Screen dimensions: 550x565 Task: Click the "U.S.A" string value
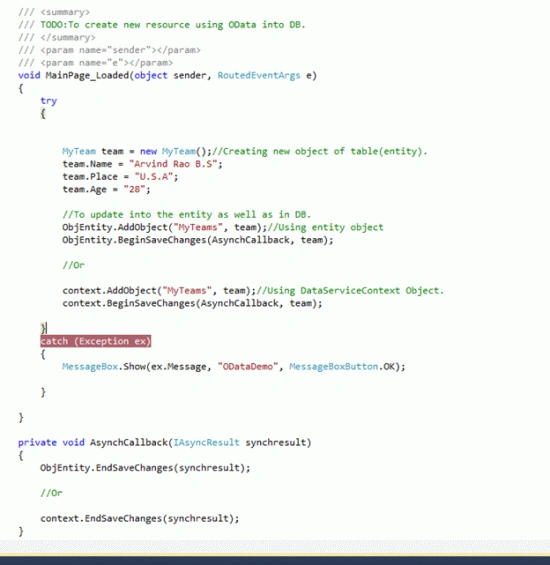[154, 177]
